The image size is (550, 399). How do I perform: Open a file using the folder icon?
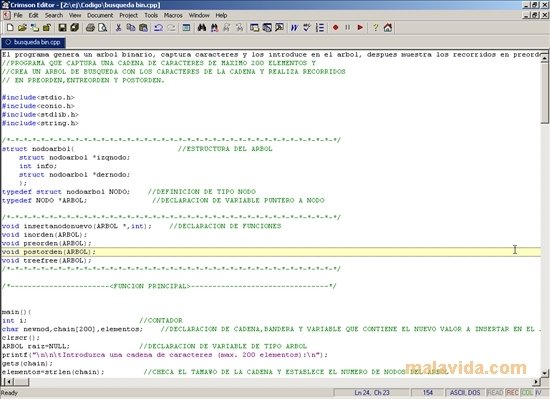point(22,27)
